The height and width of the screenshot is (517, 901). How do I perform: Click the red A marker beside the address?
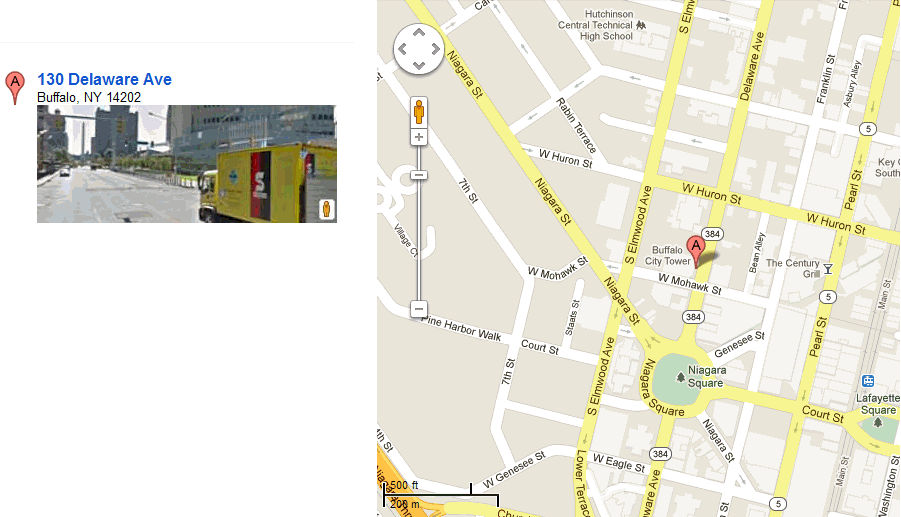click(x=15, y=87)
